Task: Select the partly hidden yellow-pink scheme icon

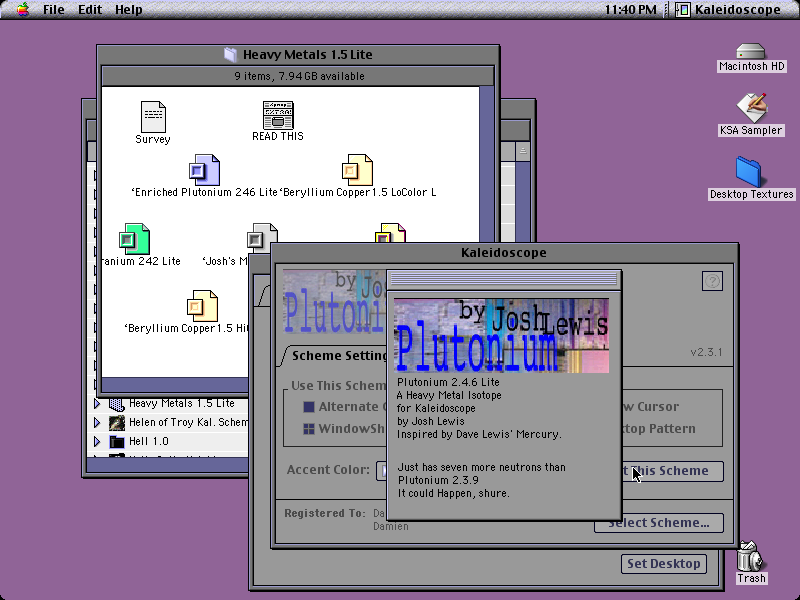Action: [x=390, y=233]
